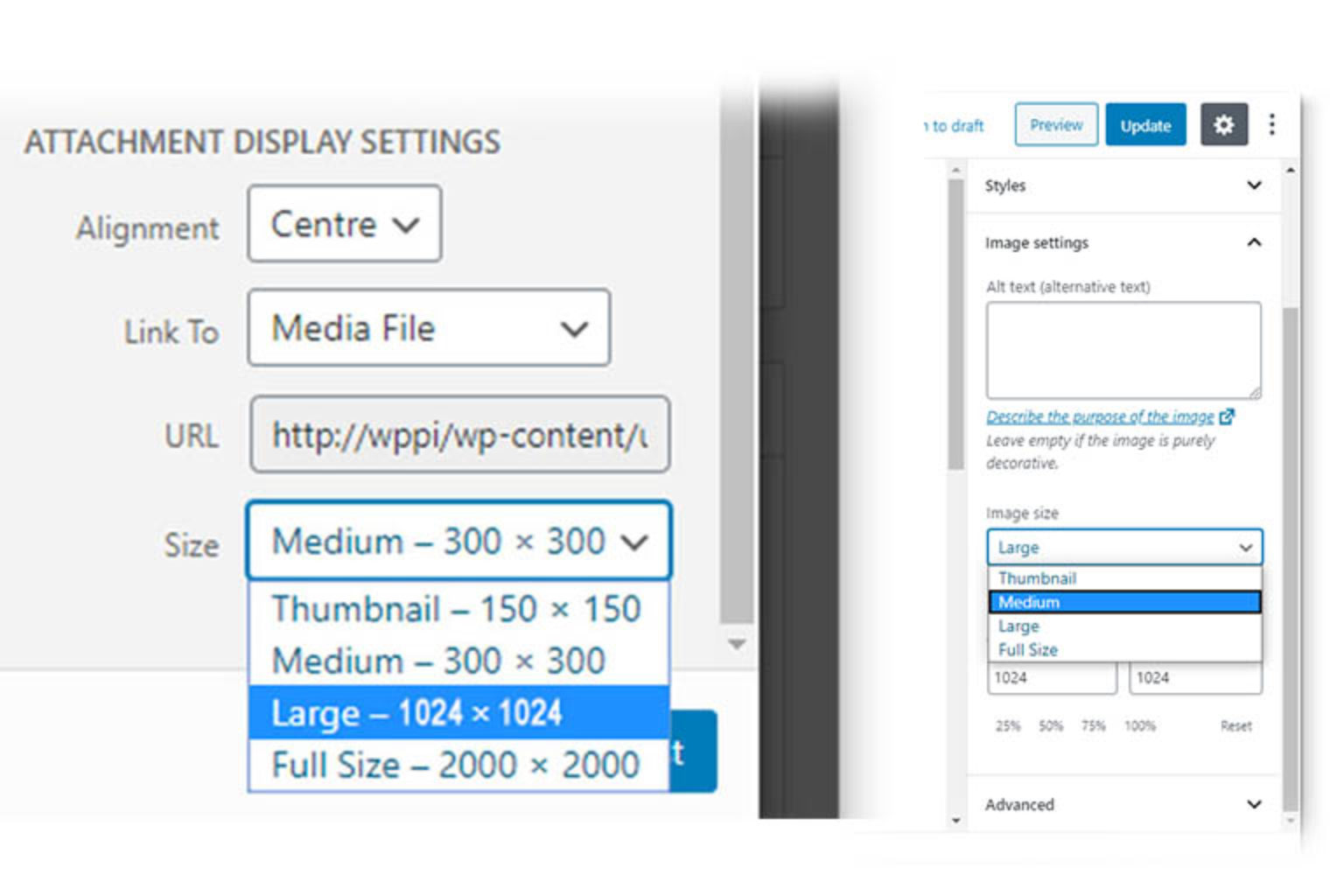Click Reset for image dimensions
This screenshot has width=1344, height=896.
coord(1235,725)
